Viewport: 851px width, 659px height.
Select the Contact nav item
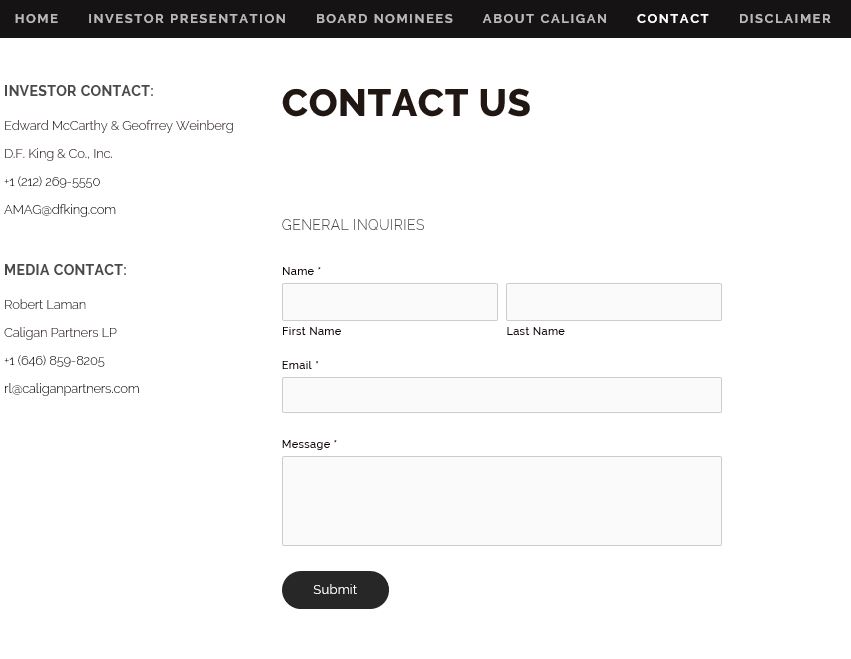click(x=673, y=19)
